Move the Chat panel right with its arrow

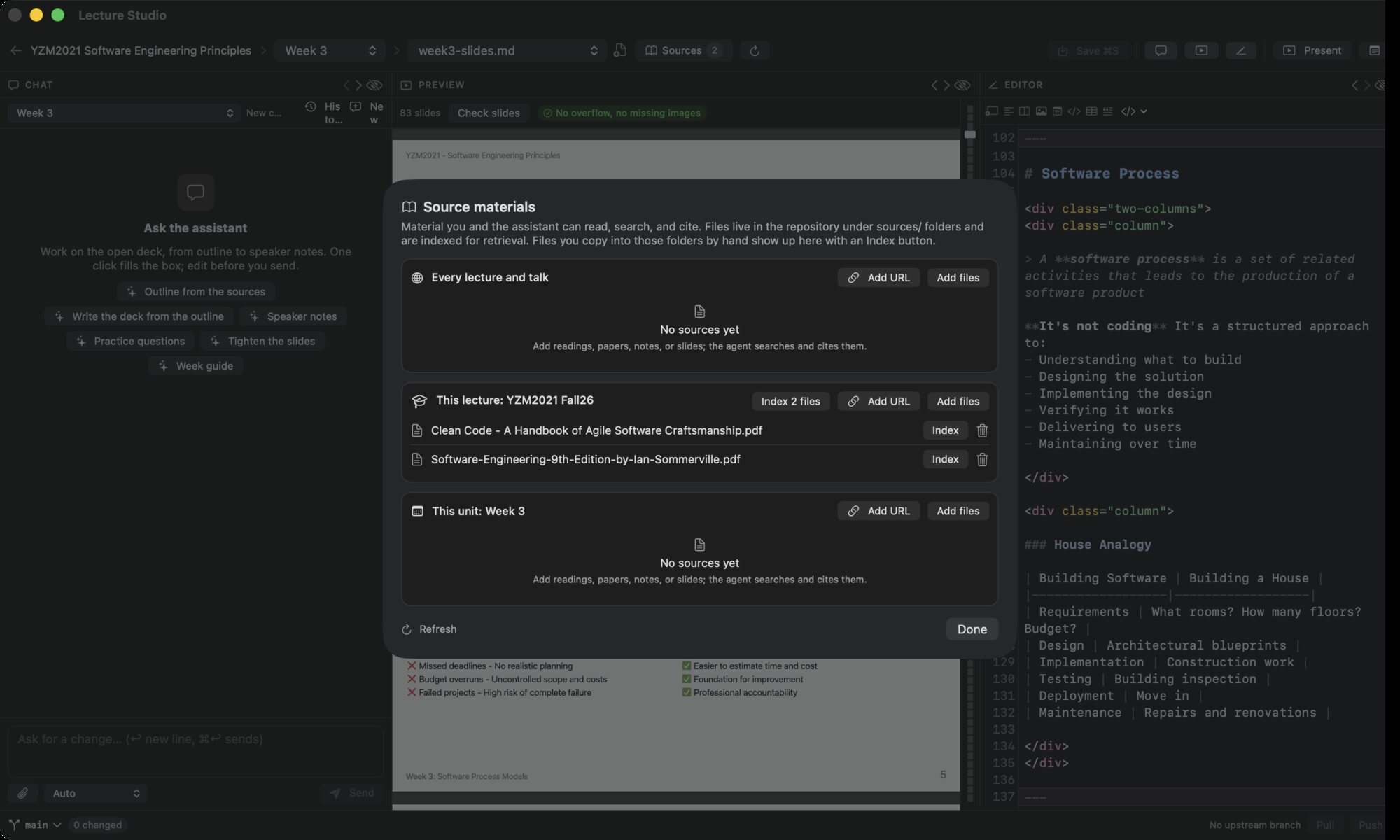(x=358, y=85)
